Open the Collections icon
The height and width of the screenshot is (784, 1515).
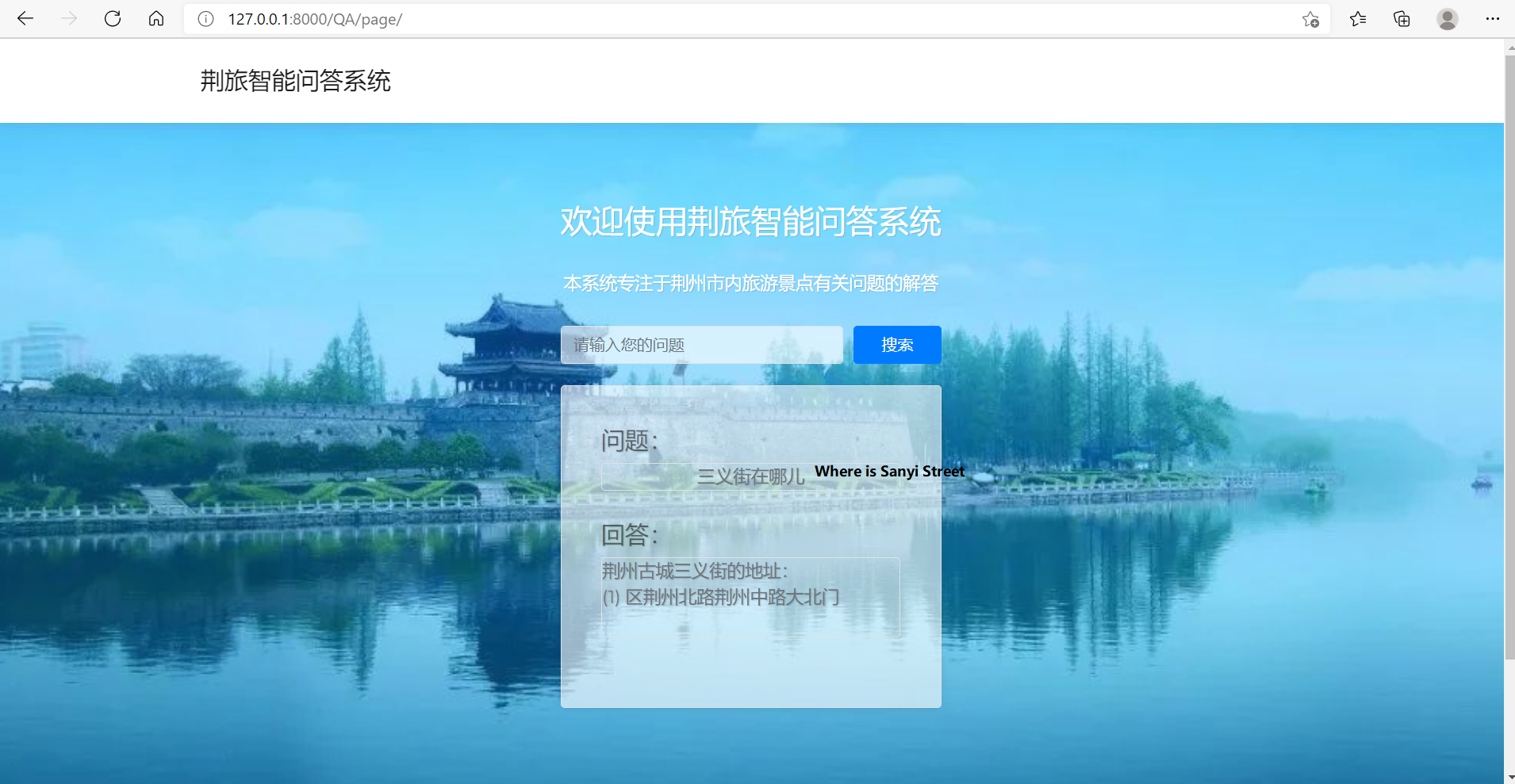coord(1402,19)
